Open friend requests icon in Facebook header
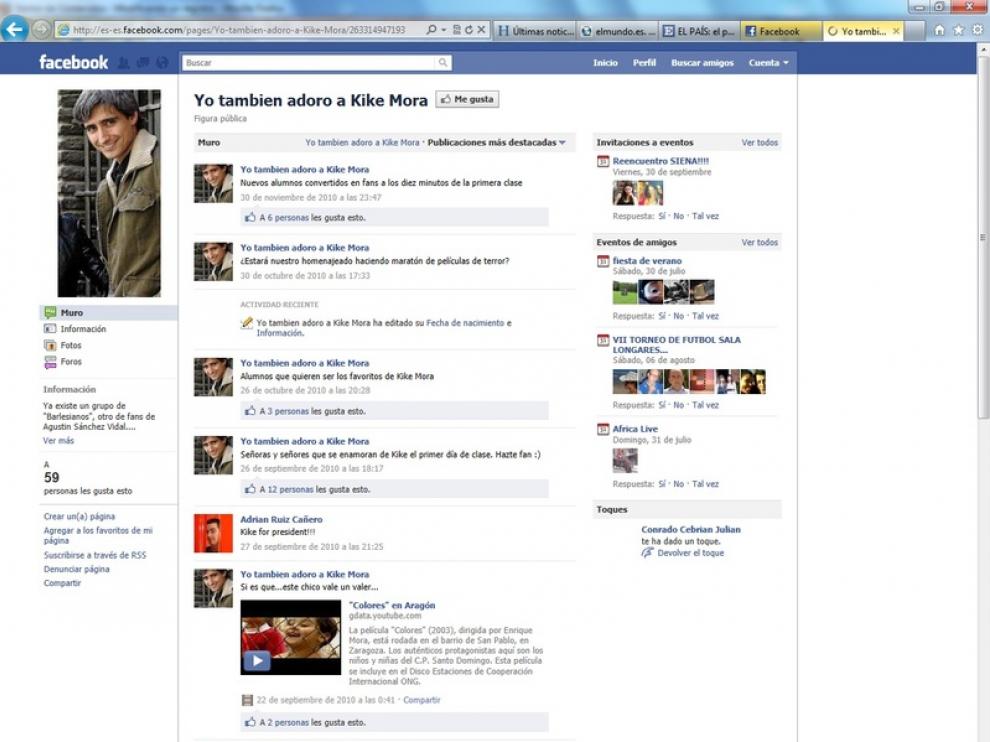 click(124, 63)
